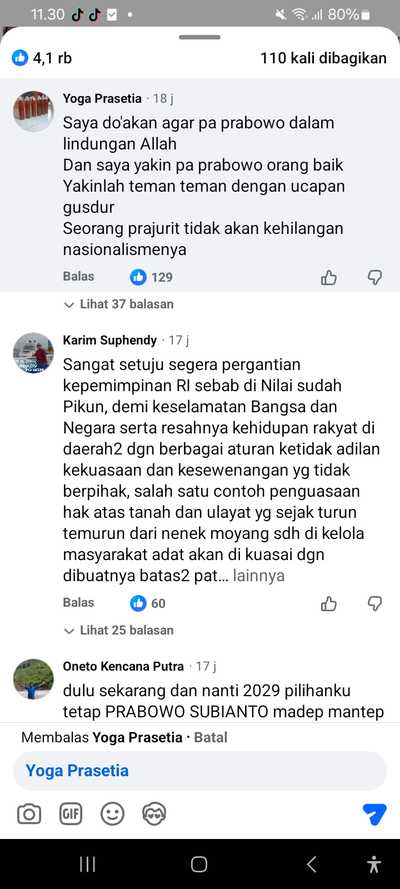Expand Lihat 37 balasan replies
Viewport: 400px width, 889px height.
coord(119,304)
